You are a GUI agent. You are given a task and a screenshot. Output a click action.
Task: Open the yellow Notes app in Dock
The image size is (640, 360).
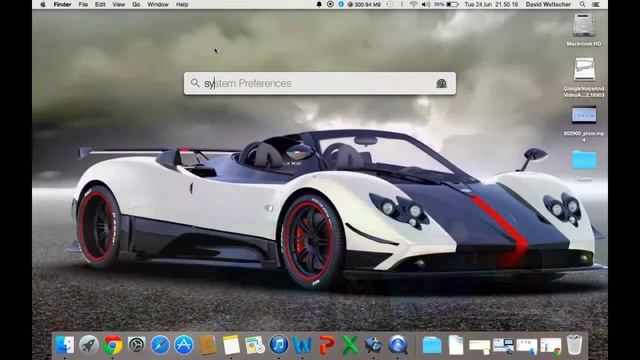click(231, 345)
